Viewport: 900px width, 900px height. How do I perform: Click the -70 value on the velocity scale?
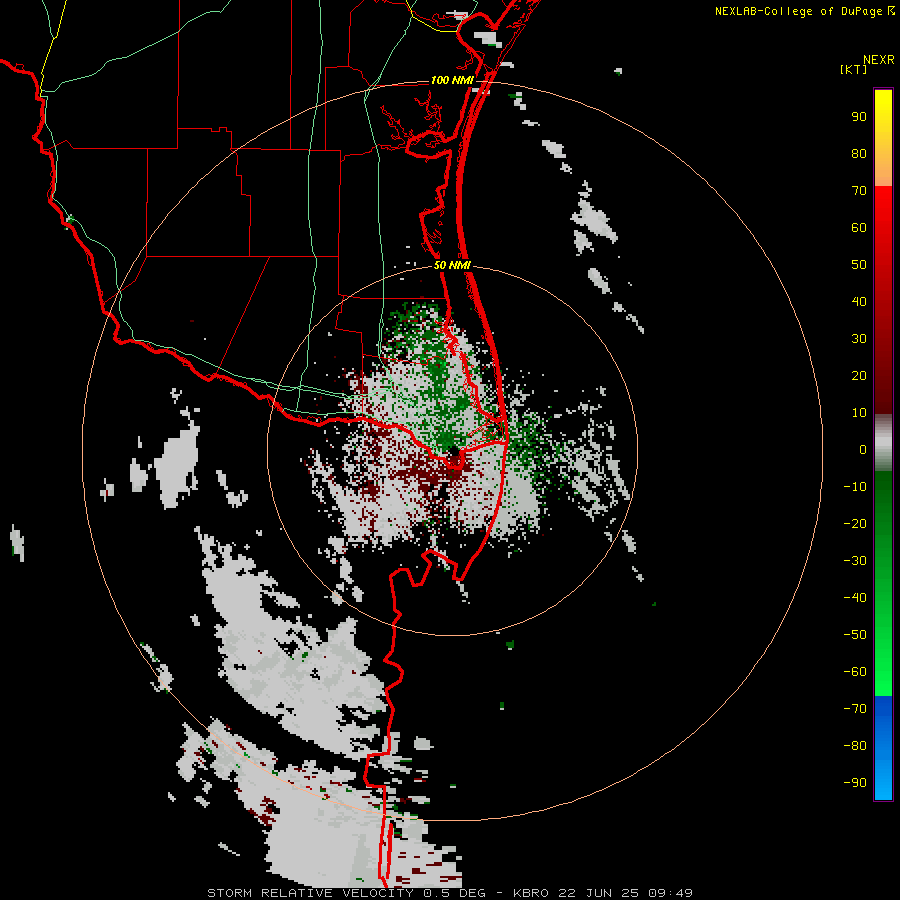(x=855, y=709)
